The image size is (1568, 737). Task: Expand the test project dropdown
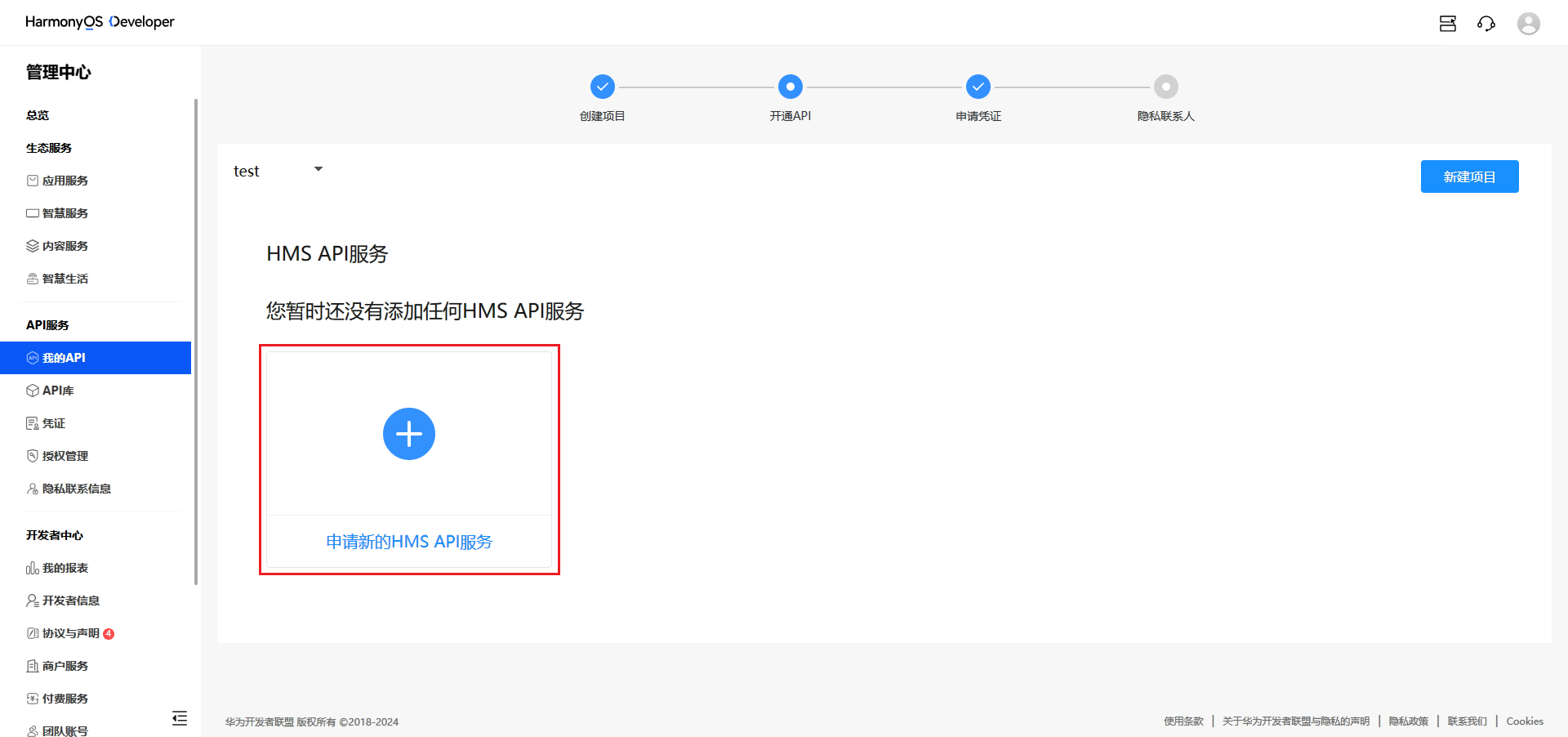[x=278, y=170]
